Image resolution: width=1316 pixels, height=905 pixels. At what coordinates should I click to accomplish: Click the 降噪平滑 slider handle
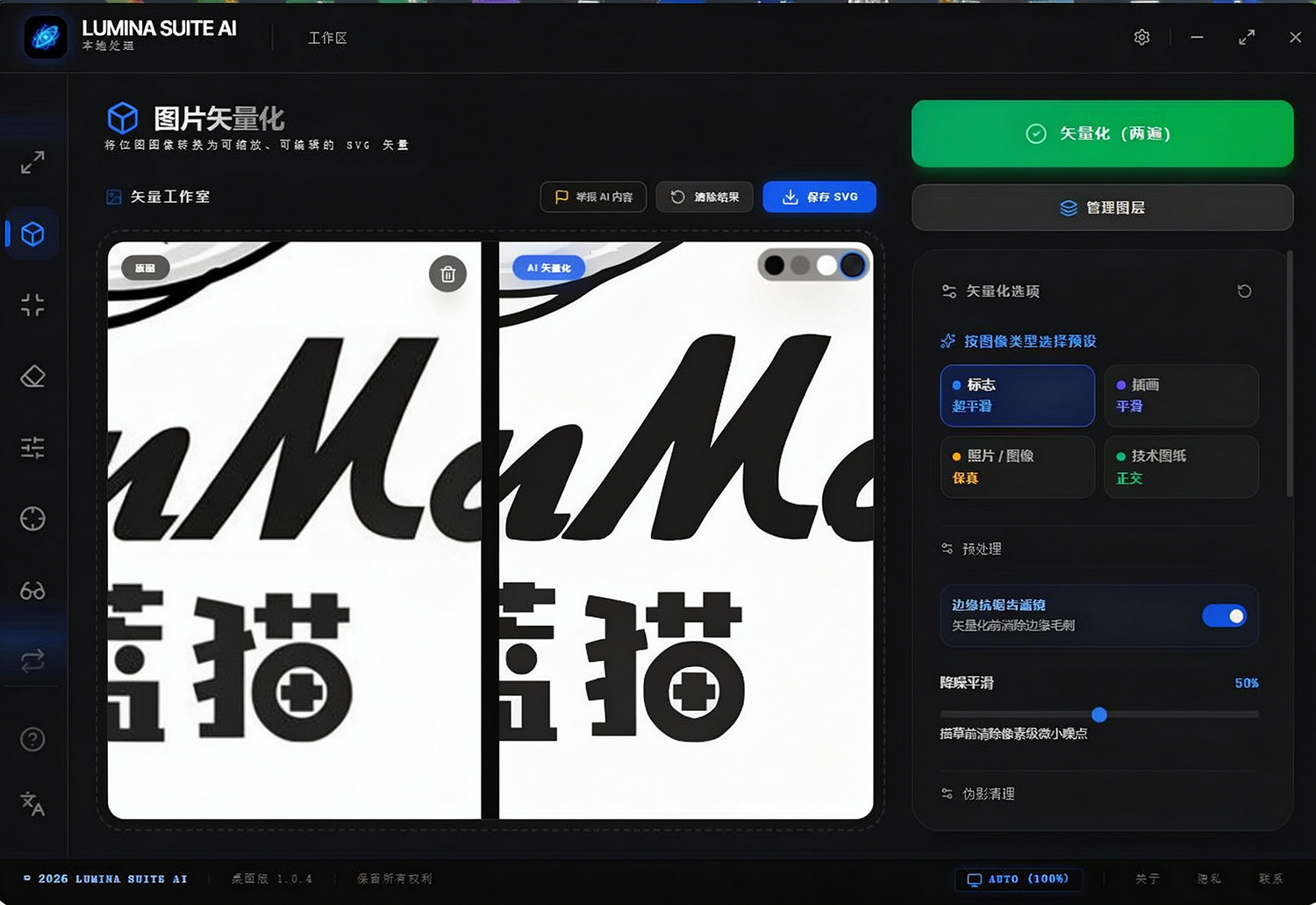(1099, 715)
